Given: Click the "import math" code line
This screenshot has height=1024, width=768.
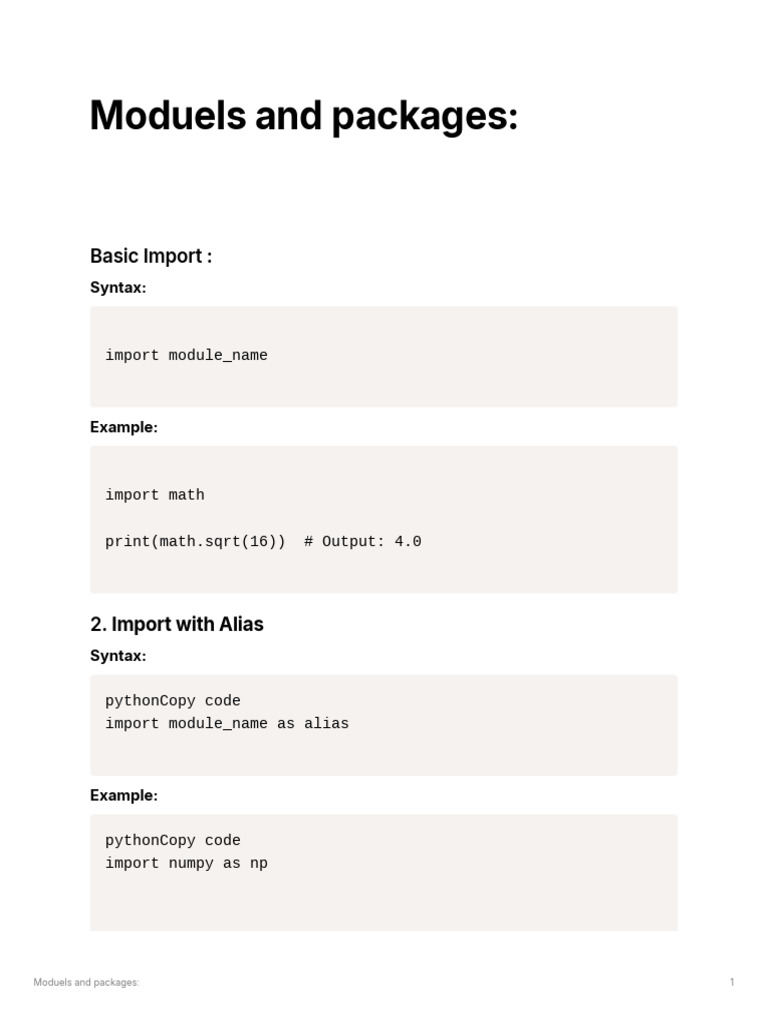Looking at the screenshot, I should (155, 495).
